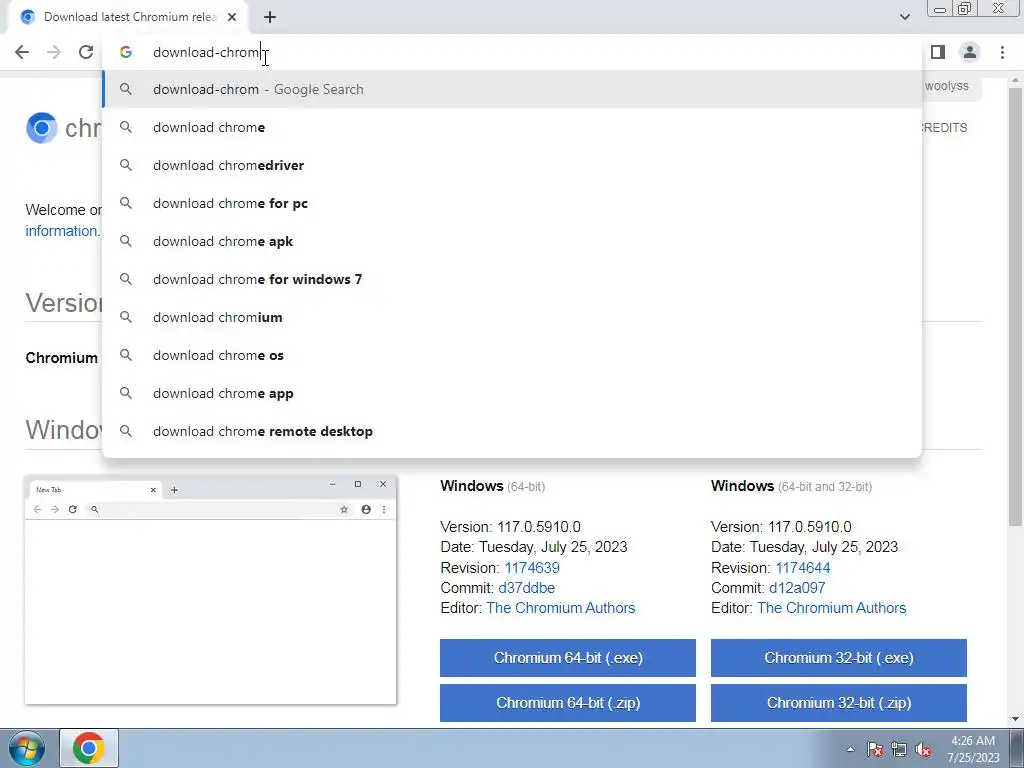Pick 'download chrome remote desktop' suggestion
Image resolution: width=1024 pixels, height=768 pixels.
(512, 431)
